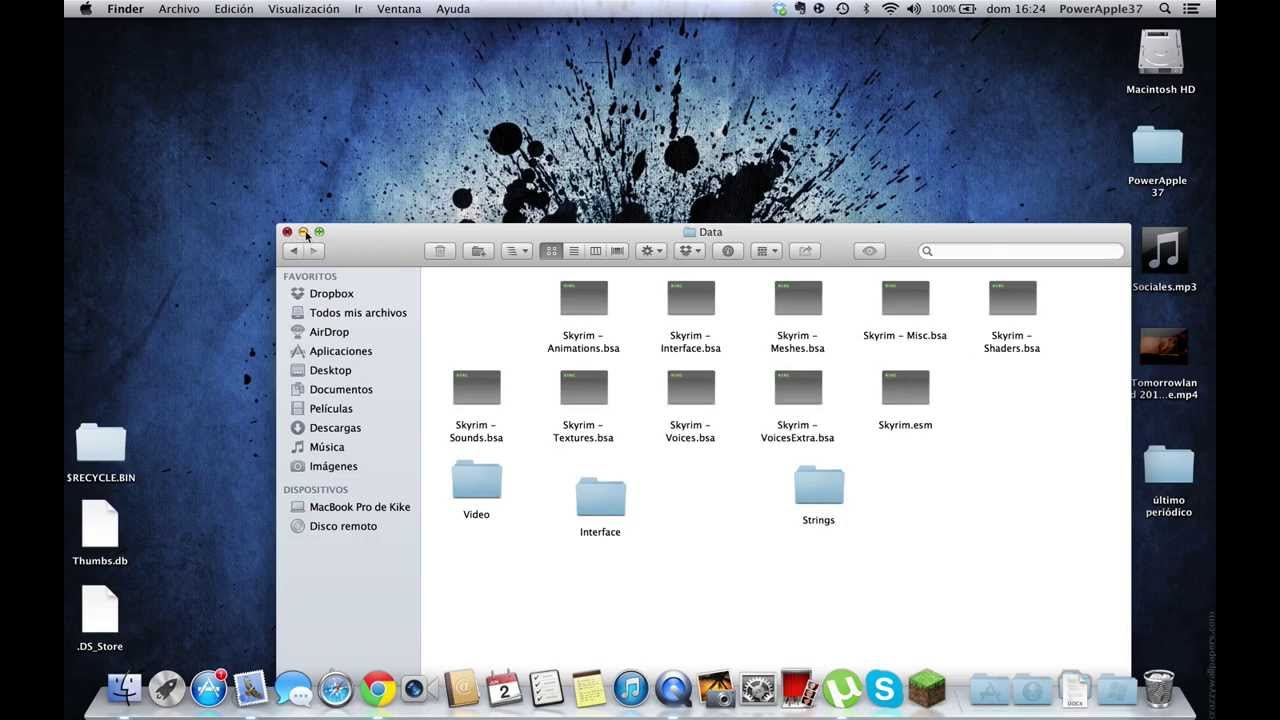Open the Edición menu

pos(234,9)
